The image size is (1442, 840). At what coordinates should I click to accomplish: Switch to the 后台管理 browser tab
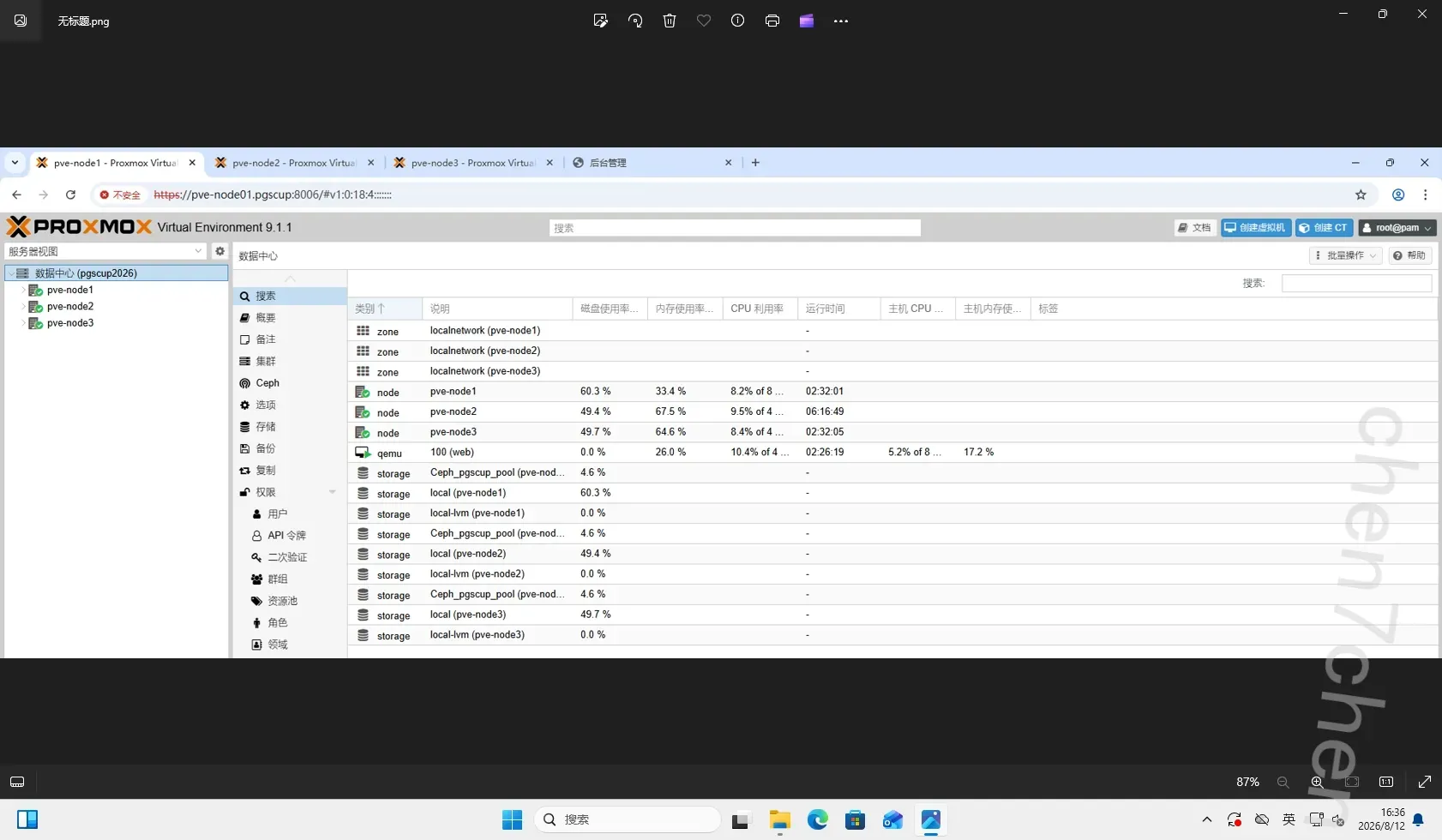coord(652,163)
